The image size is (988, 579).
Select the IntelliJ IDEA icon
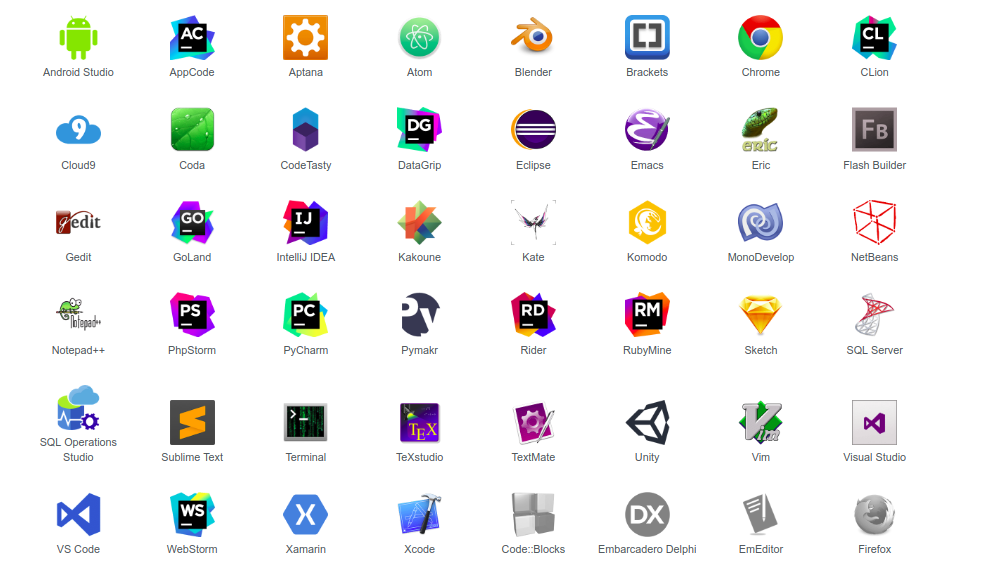[306, 222]
